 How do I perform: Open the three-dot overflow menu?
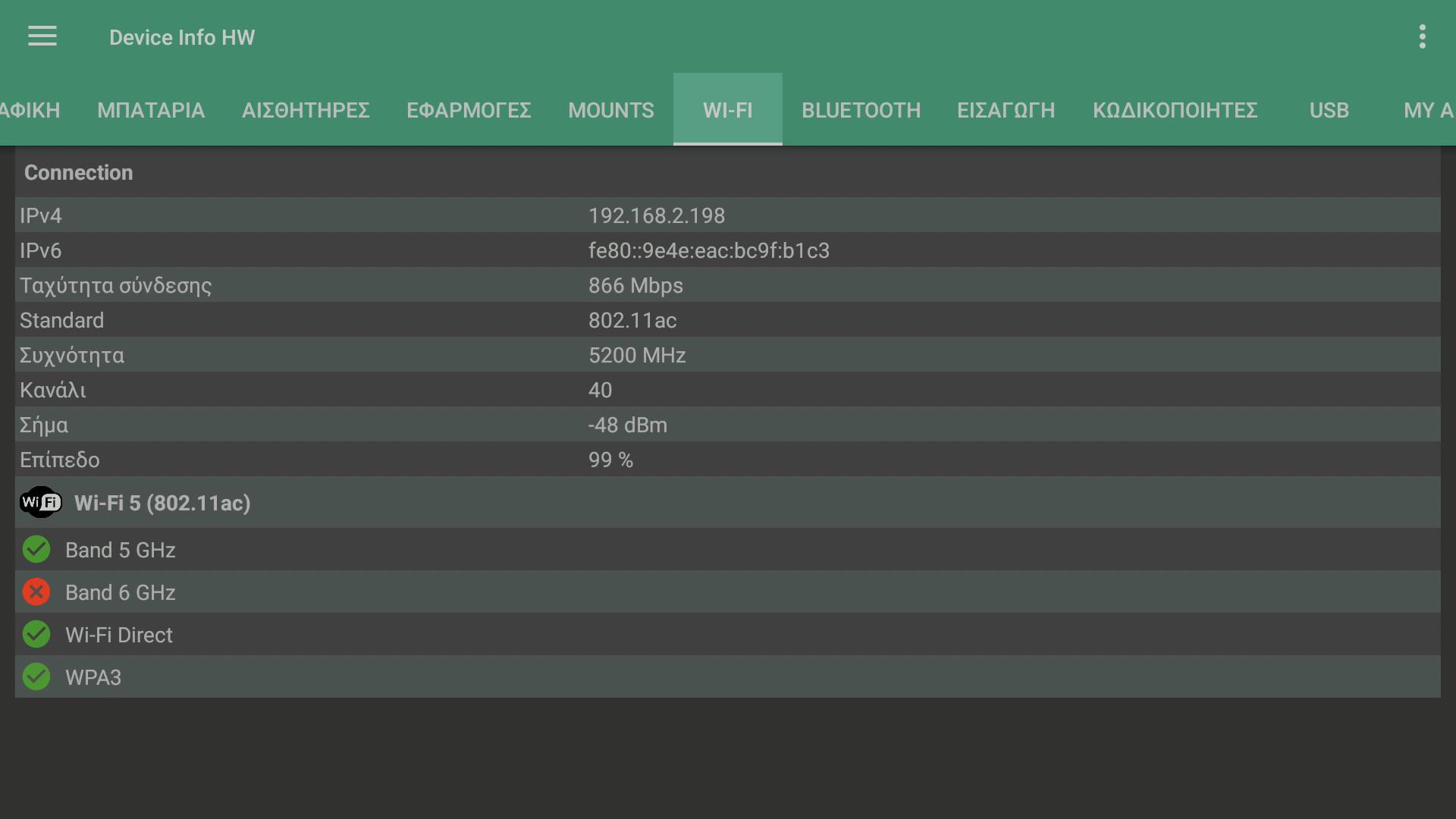click(1422, 36)
